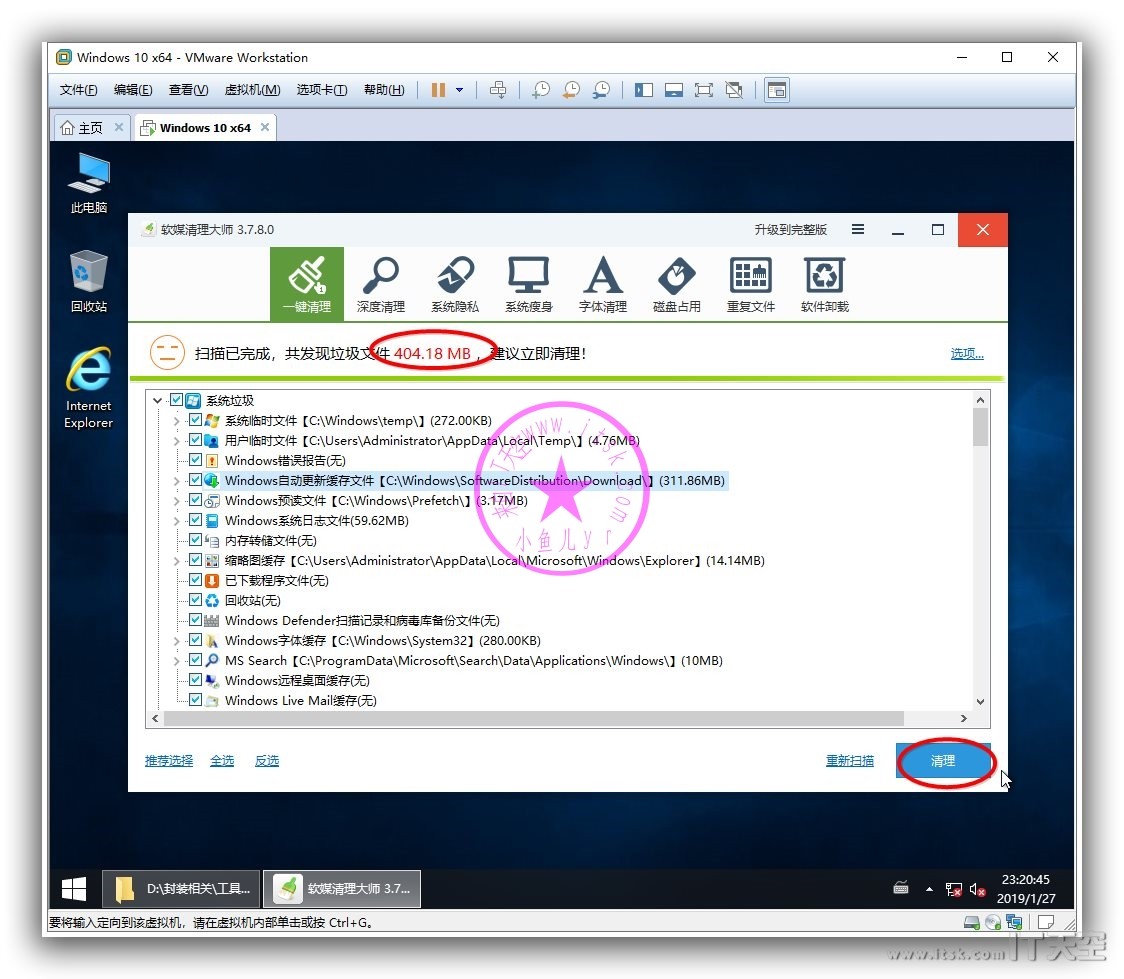Click the Unity mode toolbar icon
This screenshot has width=1124, height=979.
734,90
